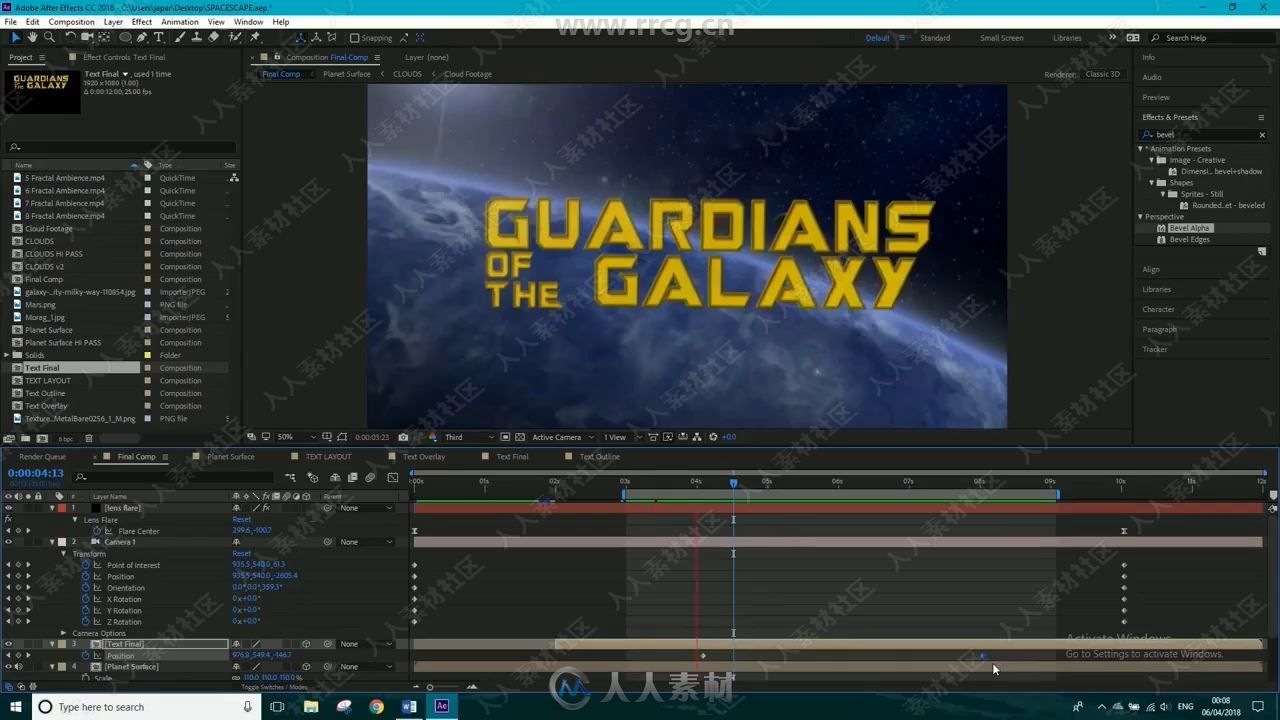Select the Pen tool
1280x720 pixels.
click(x=142, y=37)
